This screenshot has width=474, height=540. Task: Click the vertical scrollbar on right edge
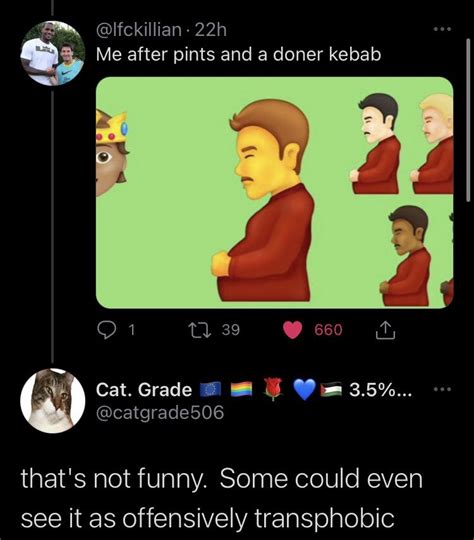tap(468, 120)
